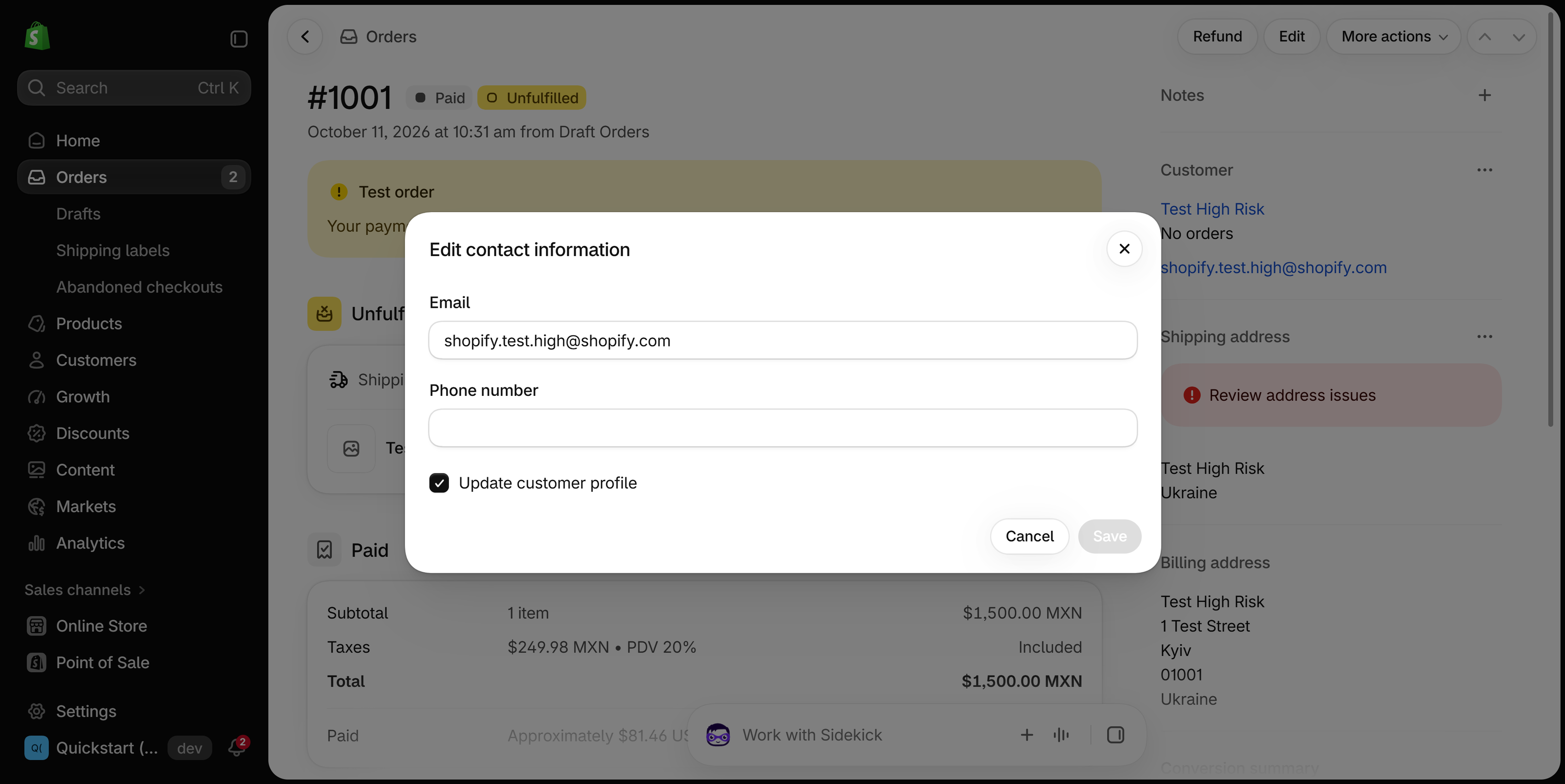Open Test High Risk customer link
Viewport: 1565px width, 784px height.
coord(1212,209)
